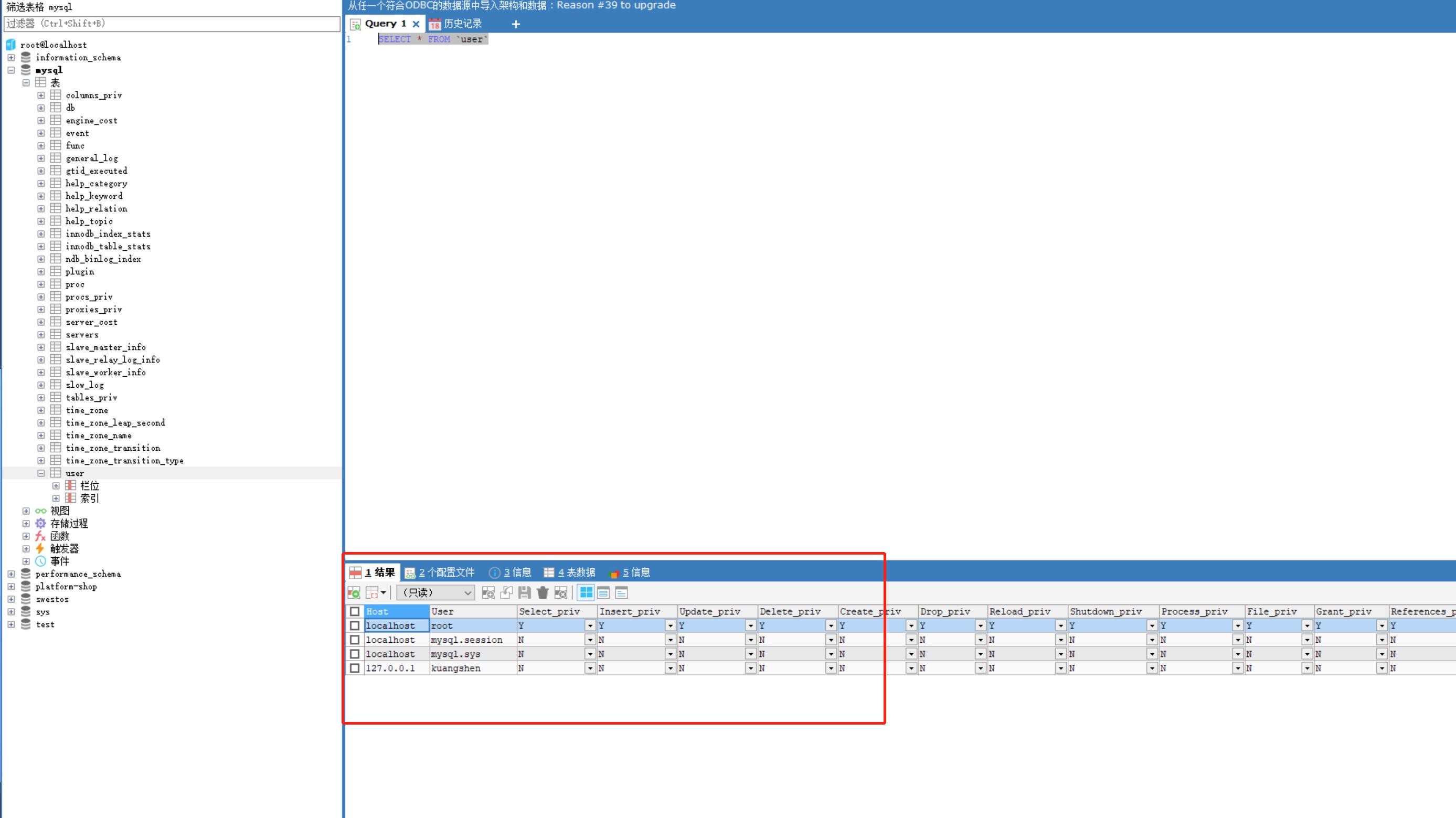
Task: Click the 存储过程 gear icon
Action: (x=41, y=524)
